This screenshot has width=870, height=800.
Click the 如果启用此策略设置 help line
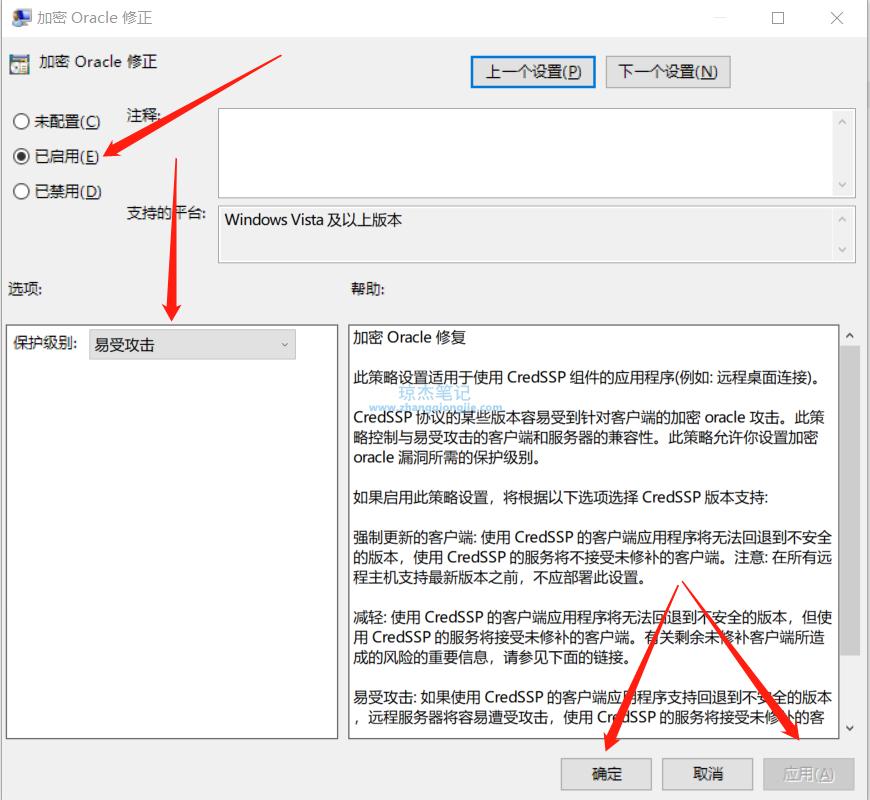560,498
